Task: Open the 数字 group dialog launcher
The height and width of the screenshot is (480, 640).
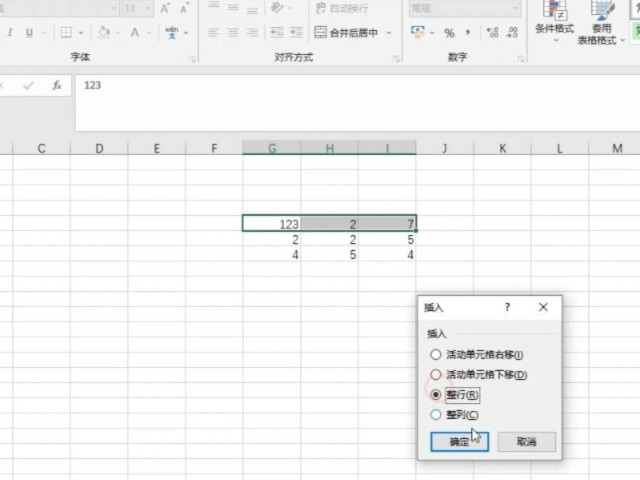Action: [x=520, y=60]
